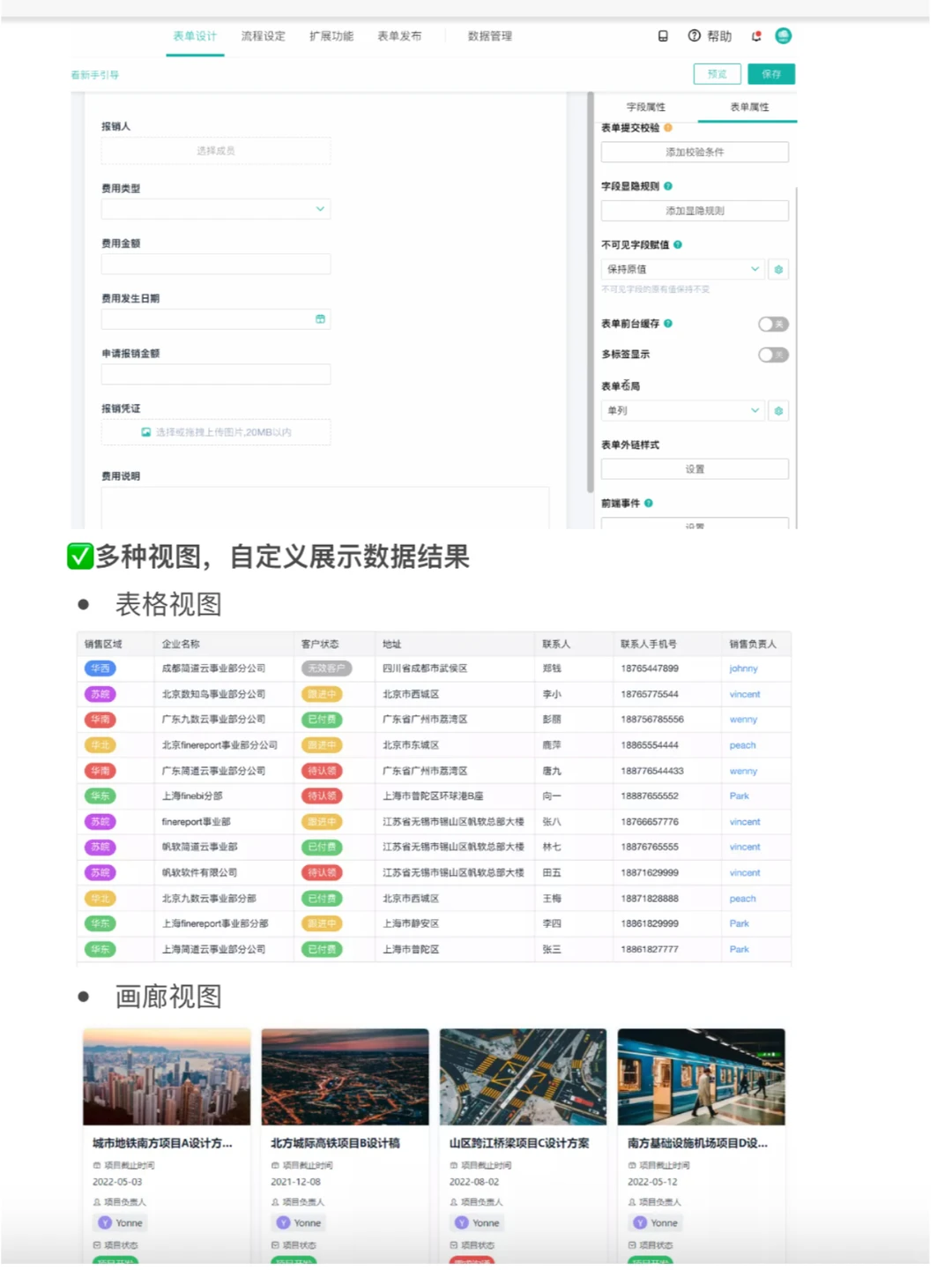The height and width of the screenshot is (1270, 952).
Task: Click the 费用说明 text area
Action: click(x=325, y=507)
